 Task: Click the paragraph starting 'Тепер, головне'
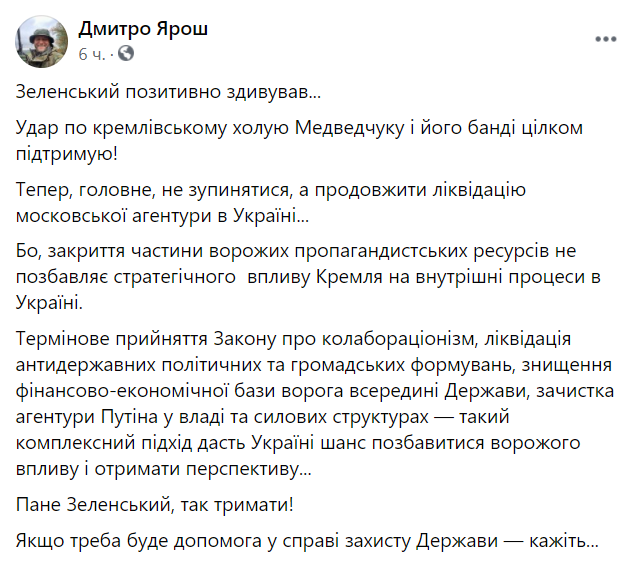(x=271, y=202)
